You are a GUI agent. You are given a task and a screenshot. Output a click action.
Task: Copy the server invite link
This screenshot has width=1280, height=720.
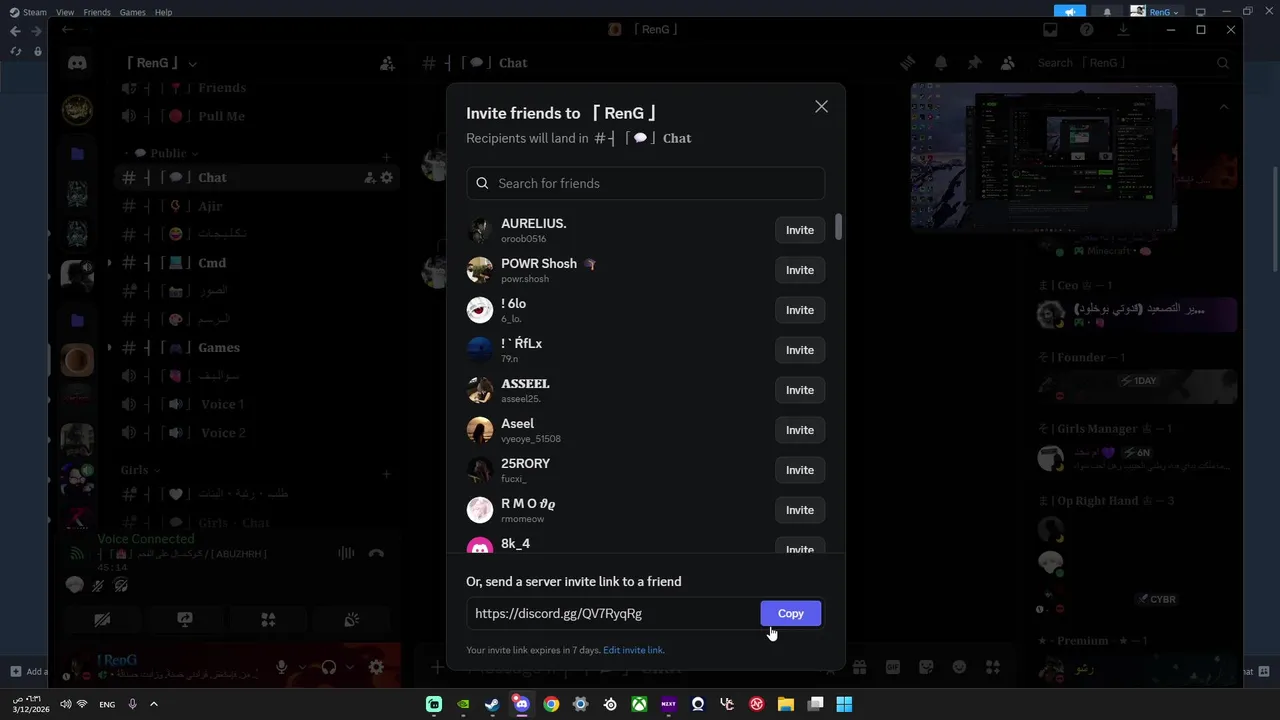coord(791,613)
